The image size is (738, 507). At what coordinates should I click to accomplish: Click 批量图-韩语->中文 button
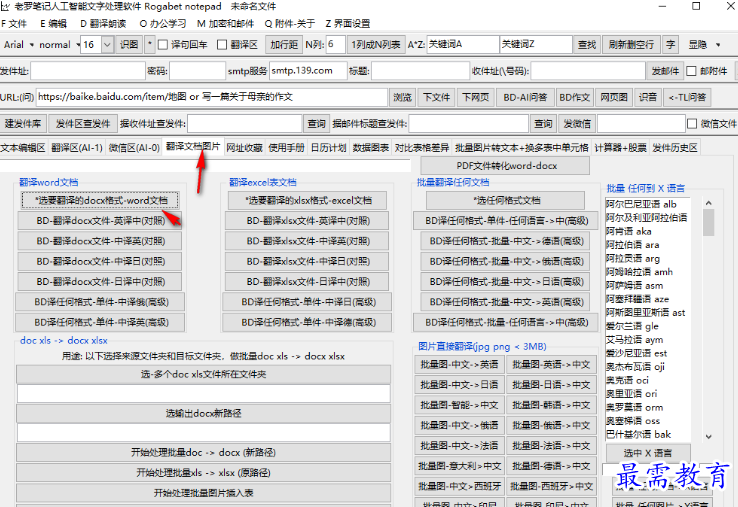point(551,405)
